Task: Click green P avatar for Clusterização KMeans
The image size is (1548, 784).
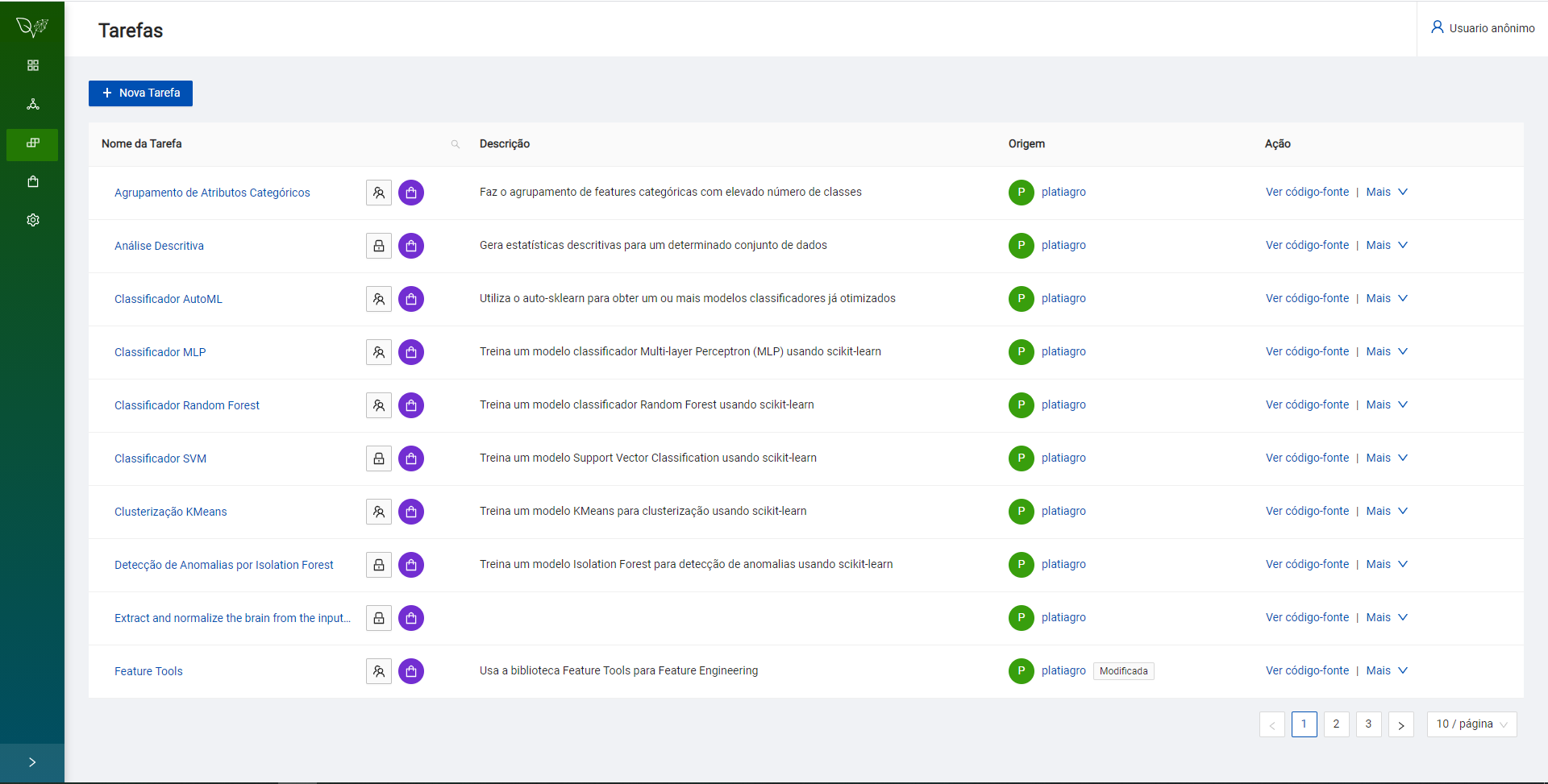Action: (x=1021, y=512)
